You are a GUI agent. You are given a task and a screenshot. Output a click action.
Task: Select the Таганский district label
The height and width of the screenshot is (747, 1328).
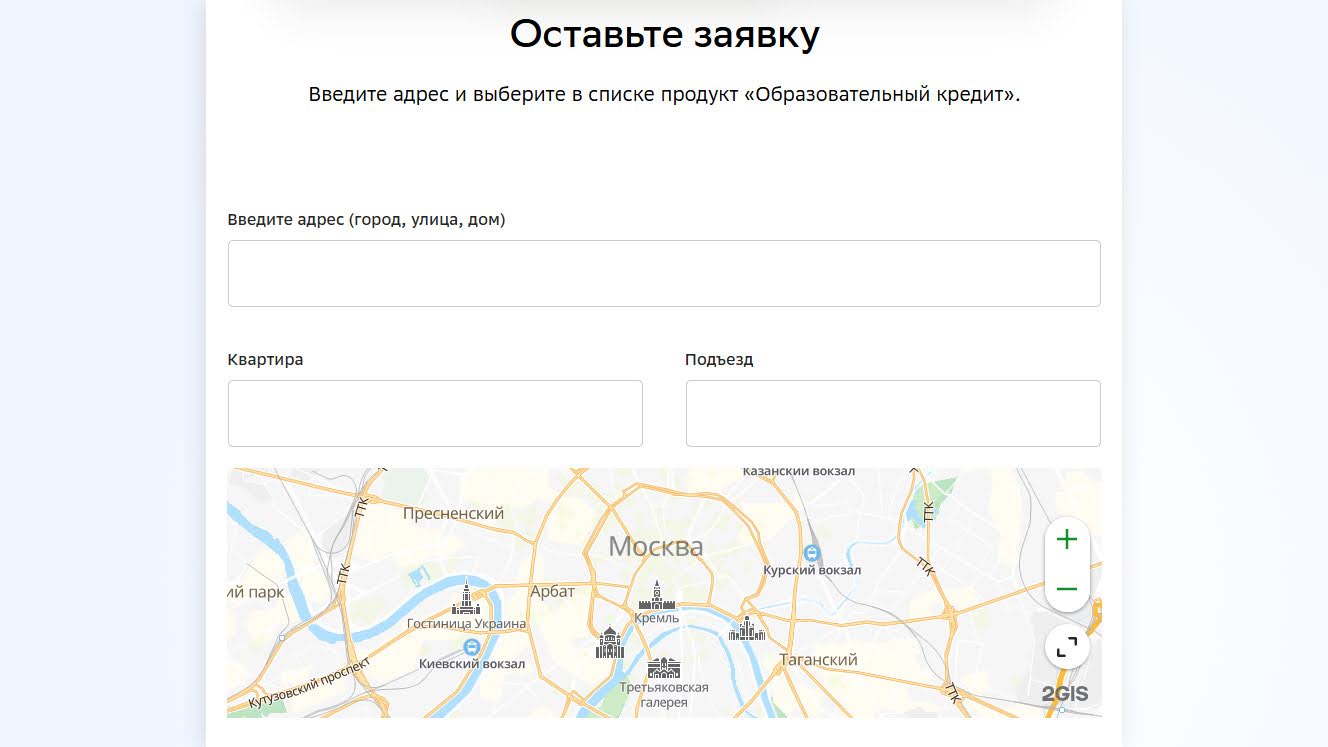pyautogui.click(x=819, y=660)
